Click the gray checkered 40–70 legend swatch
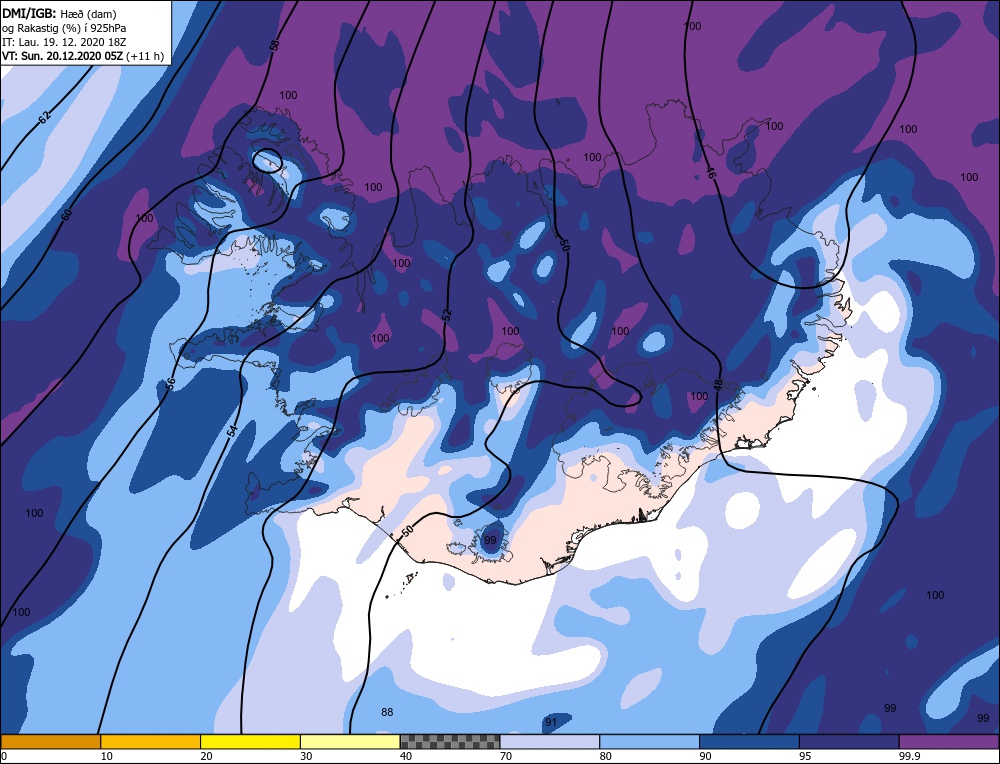 coord(450,741)
